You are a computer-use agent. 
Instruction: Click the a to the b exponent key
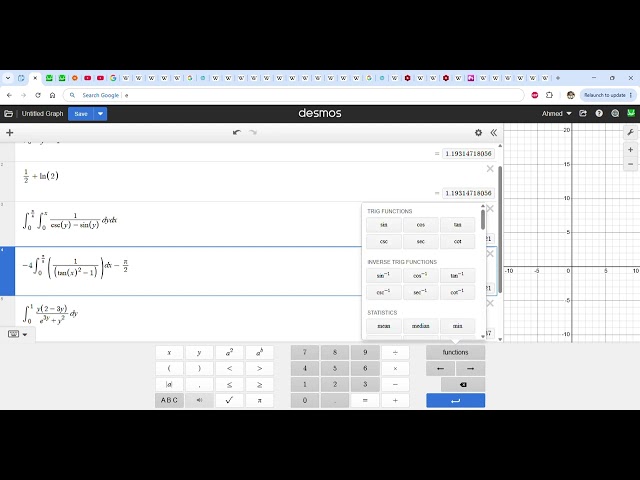tap(259, 352)
